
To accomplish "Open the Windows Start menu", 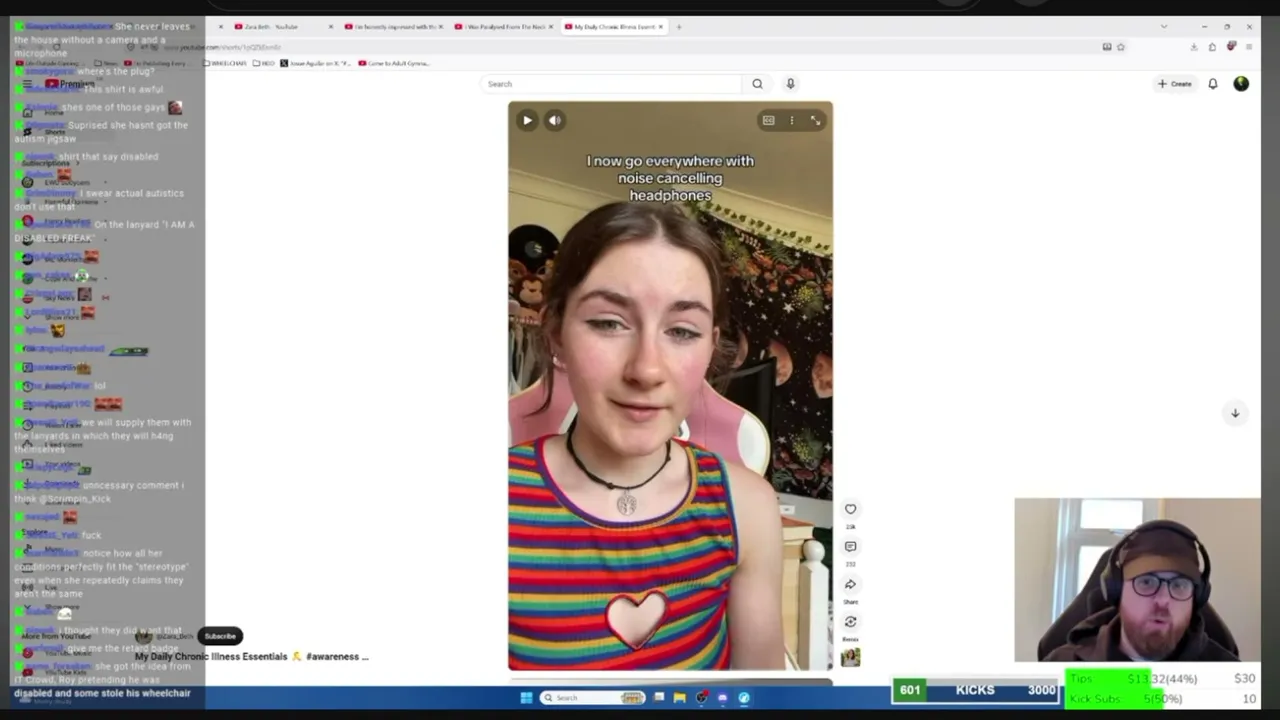I will (x=526, y=698).
